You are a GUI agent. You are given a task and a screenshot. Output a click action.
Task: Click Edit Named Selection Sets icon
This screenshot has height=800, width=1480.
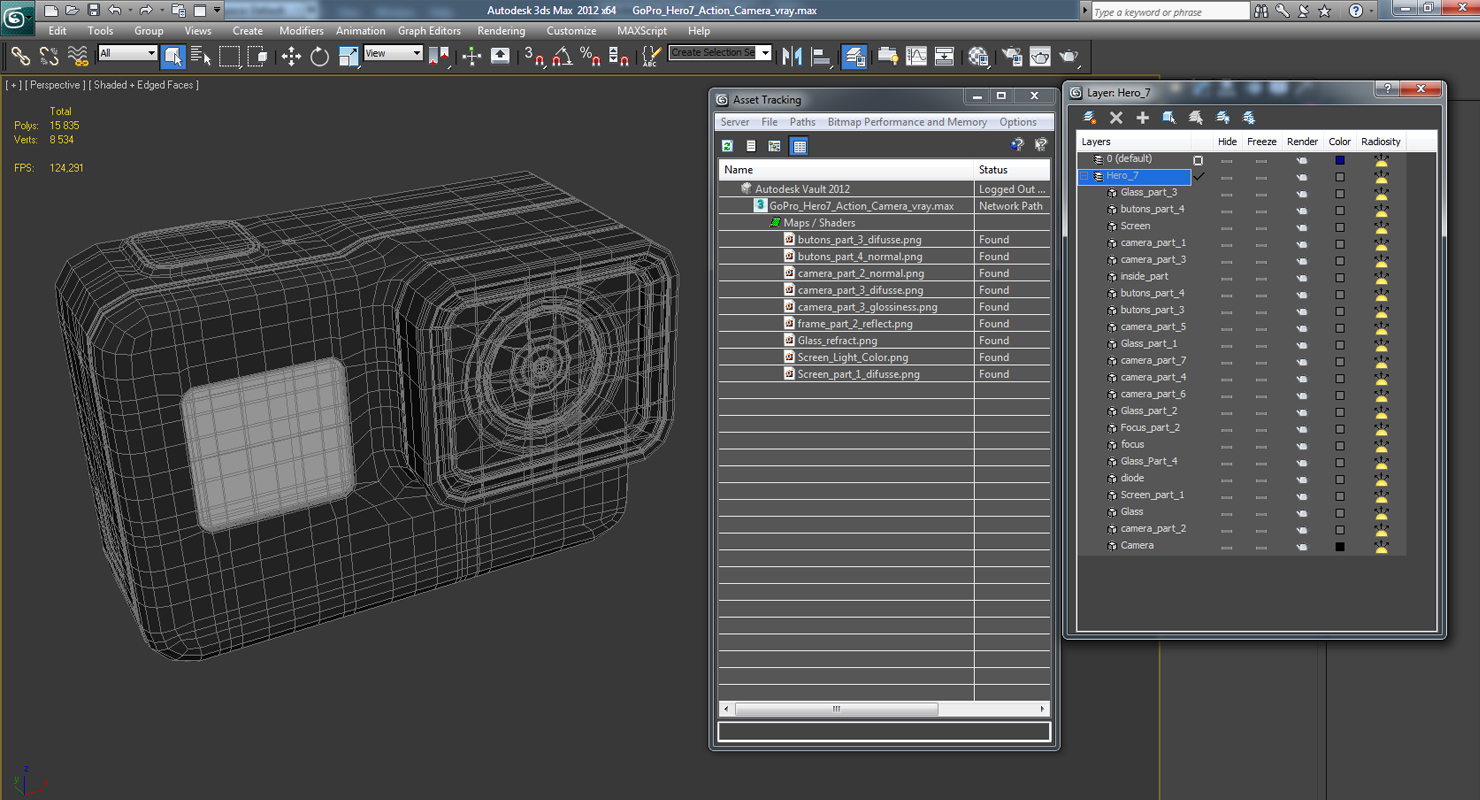click(x=652, y=56)
